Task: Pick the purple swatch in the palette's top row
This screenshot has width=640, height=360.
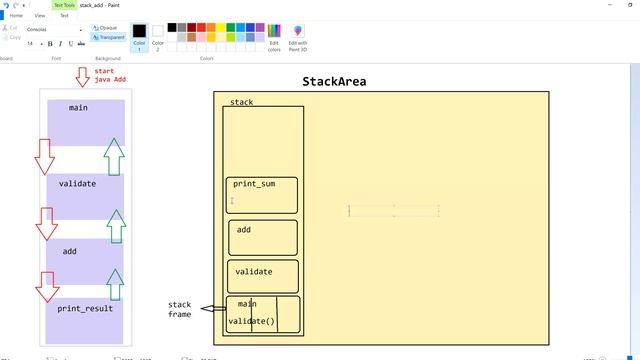Action: point(260,27)
